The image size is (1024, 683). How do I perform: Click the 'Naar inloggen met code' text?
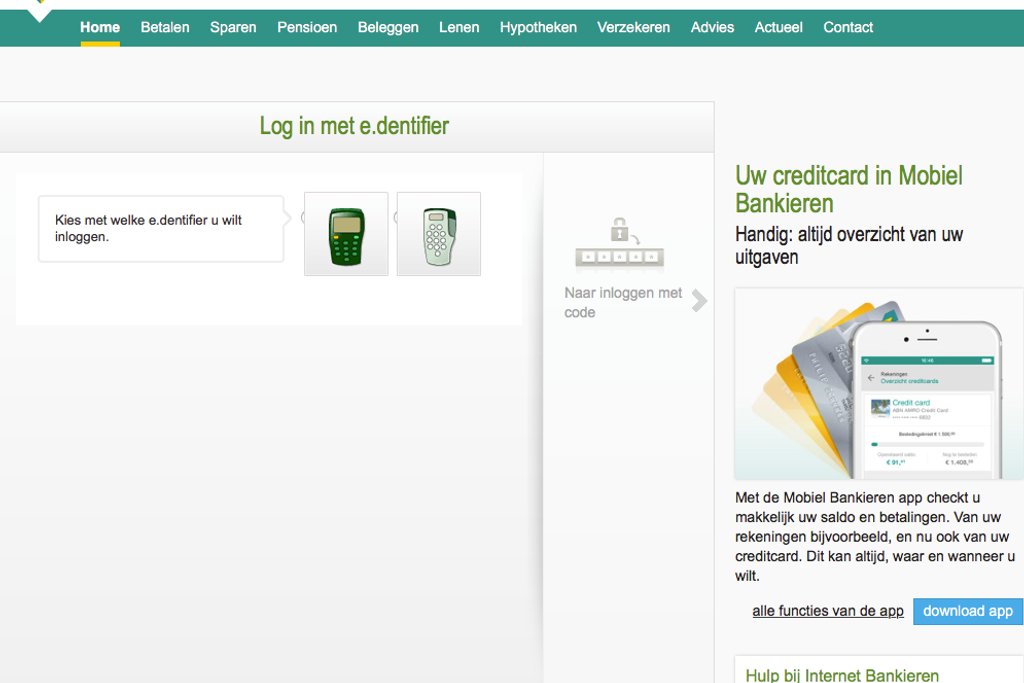click(x=622, y=303)
